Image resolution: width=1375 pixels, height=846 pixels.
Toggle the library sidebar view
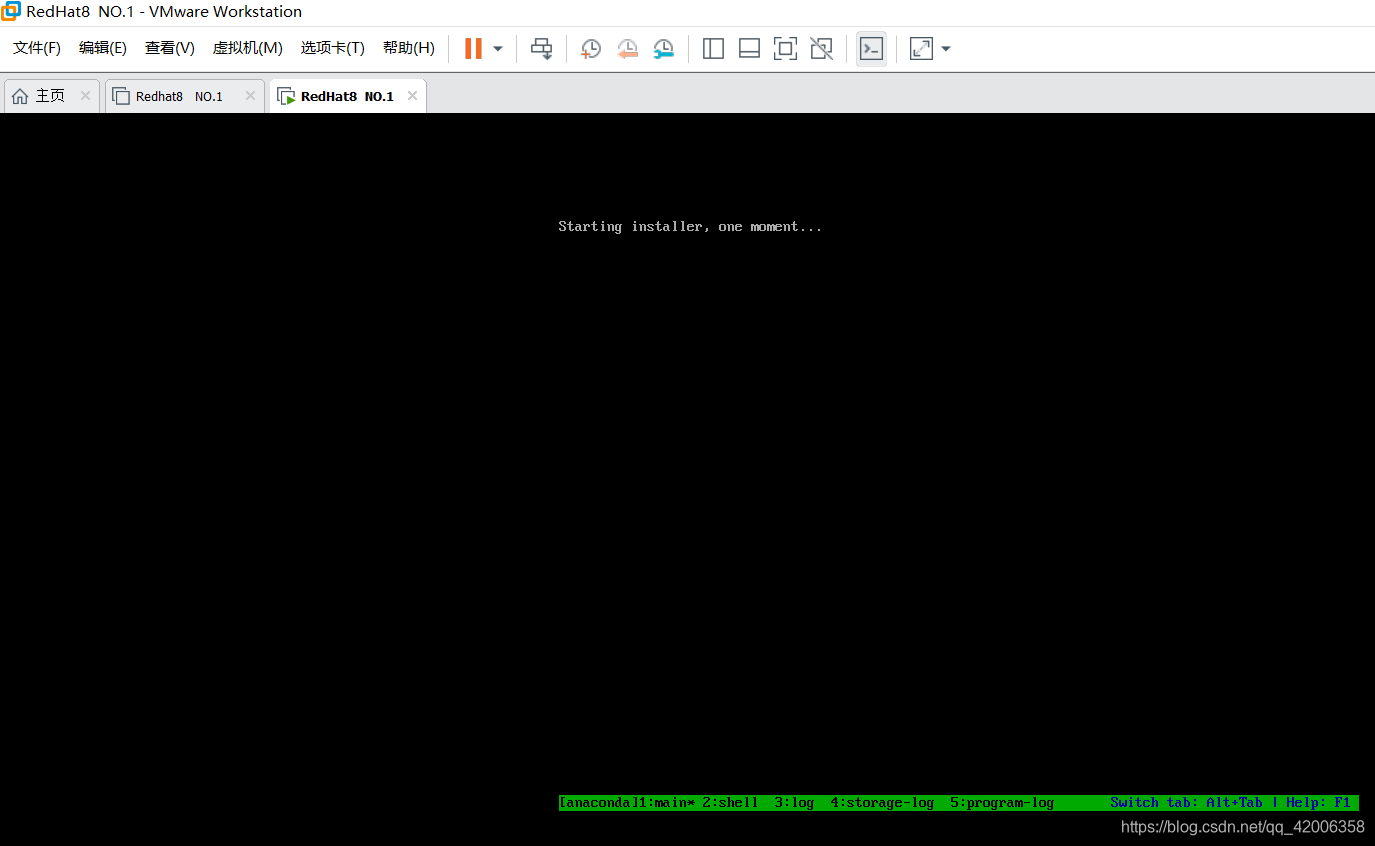click(x=713, y=48)
